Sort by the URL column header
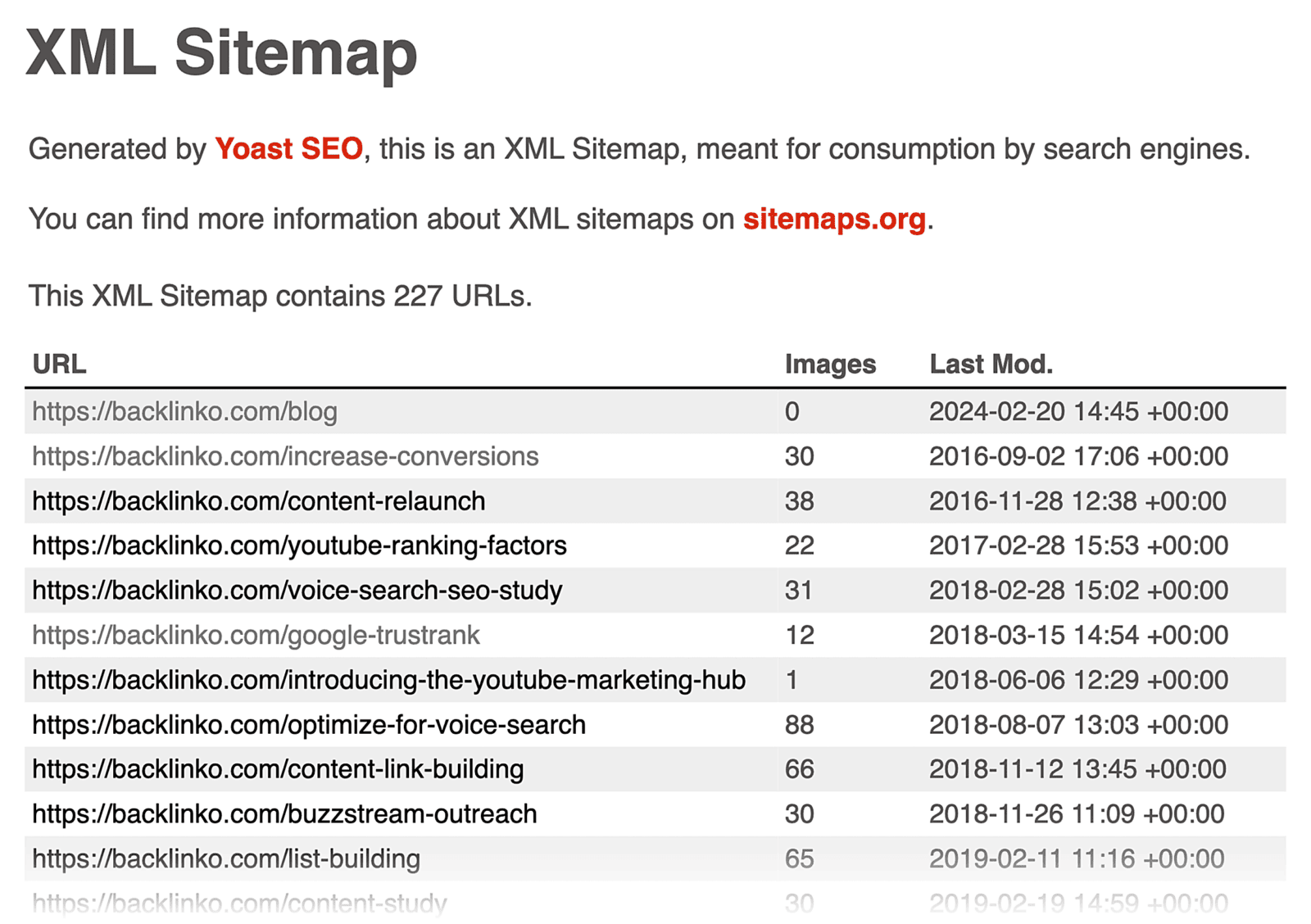Image resolution: width=1311 pixels, height=924 pixels. (59, 365)
